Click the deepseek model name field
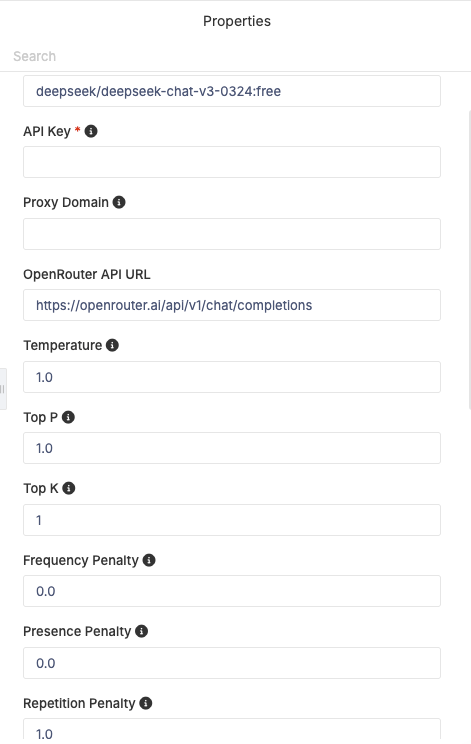 [232, 91]
